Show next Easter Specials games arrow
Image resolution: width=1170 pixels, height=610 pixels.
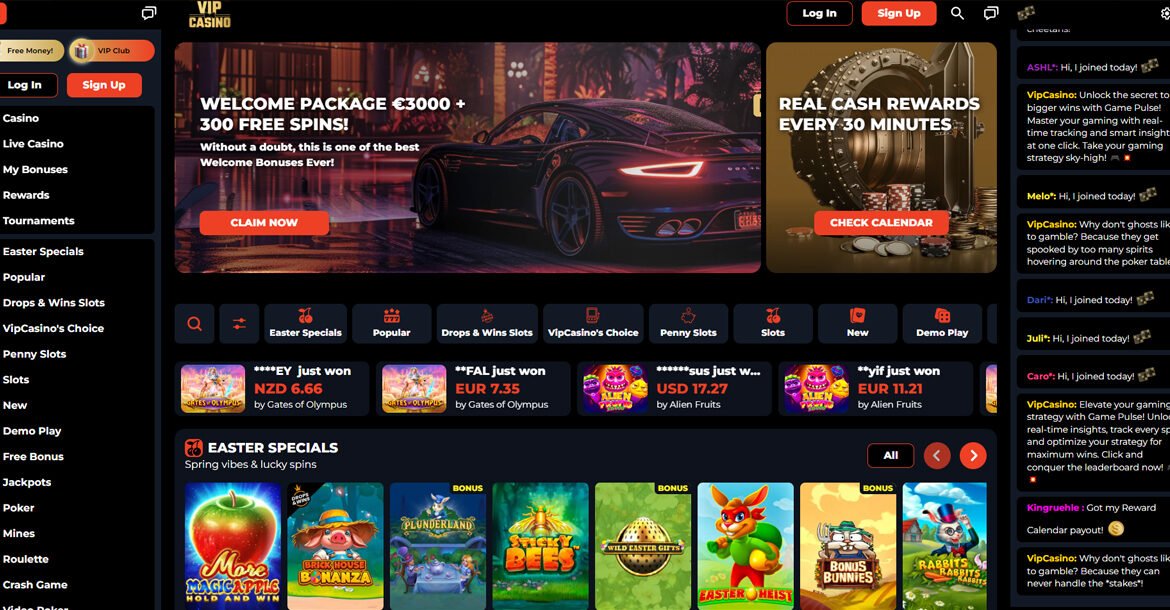click(x=973, y=456)
